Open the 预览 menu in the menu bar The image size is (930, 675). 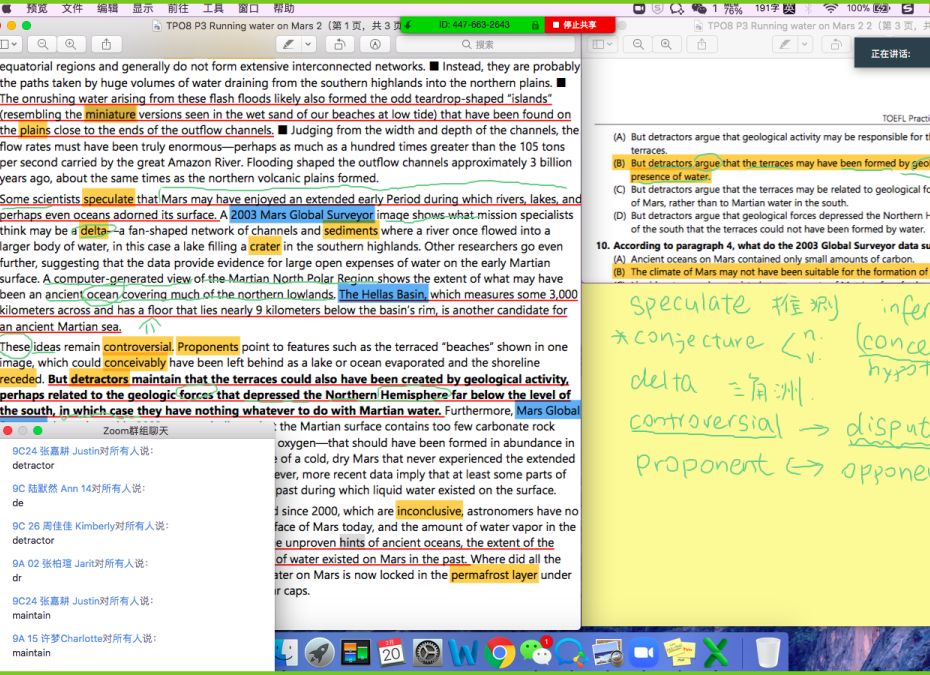(37, 8)
